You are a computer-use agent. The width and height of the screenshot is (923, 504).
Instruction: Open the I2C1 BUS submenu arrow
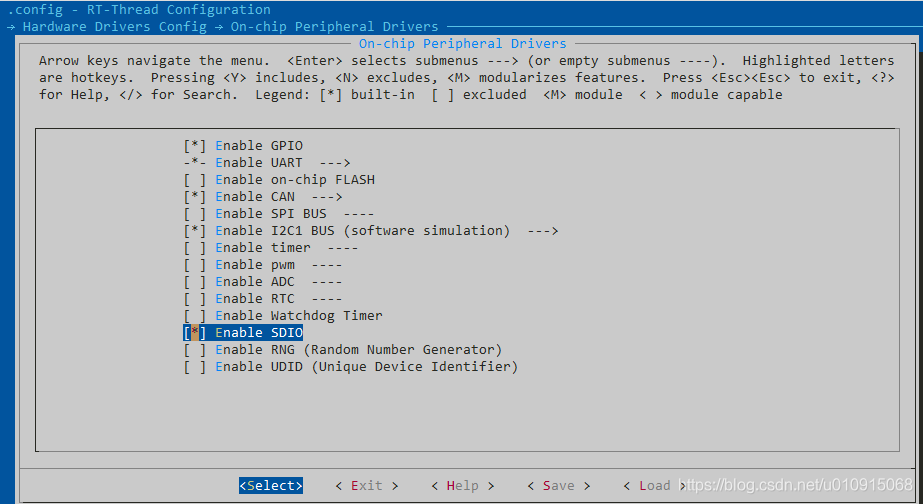(x=543, y=231)
